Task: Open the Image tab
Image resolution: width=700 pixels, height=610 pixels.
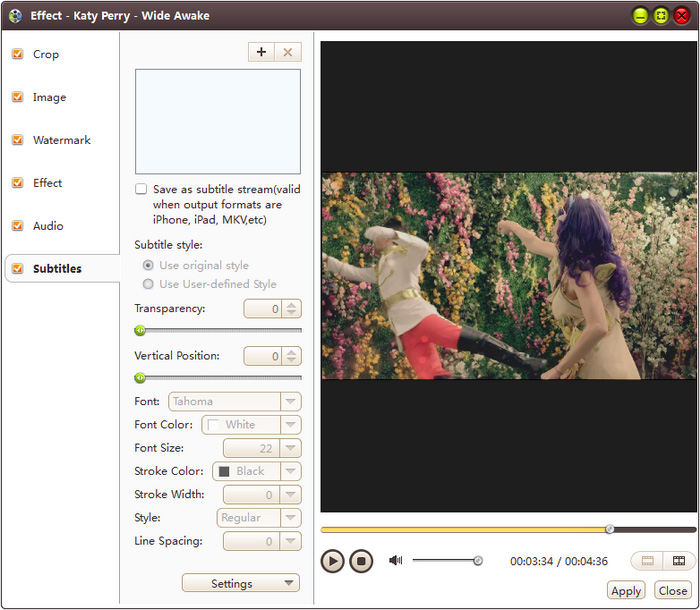Action: pos(50,97)
